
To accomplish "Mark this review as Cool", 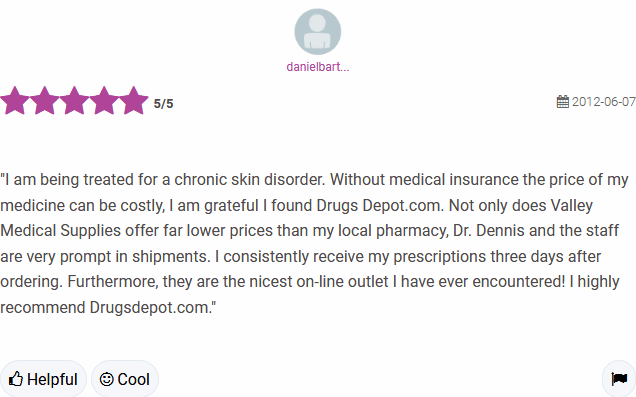I will [x=125, y=379].
